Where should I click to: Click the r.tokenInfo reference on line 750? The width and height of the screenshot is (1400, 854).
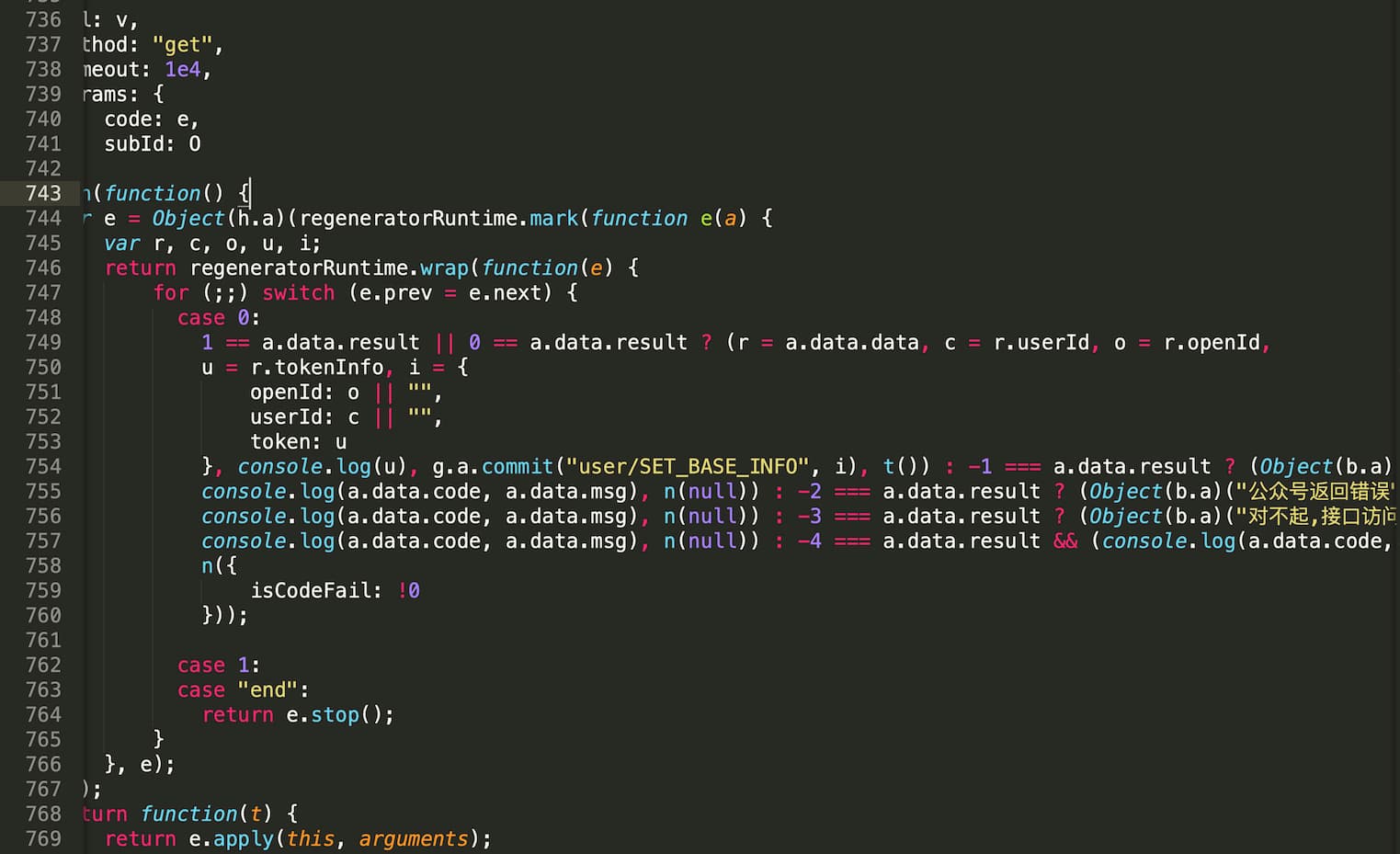317,367
